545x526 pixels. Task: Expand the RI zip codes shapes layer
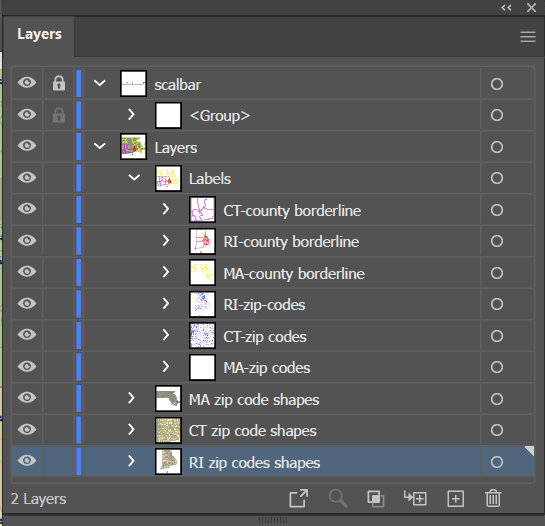point(131,461)
